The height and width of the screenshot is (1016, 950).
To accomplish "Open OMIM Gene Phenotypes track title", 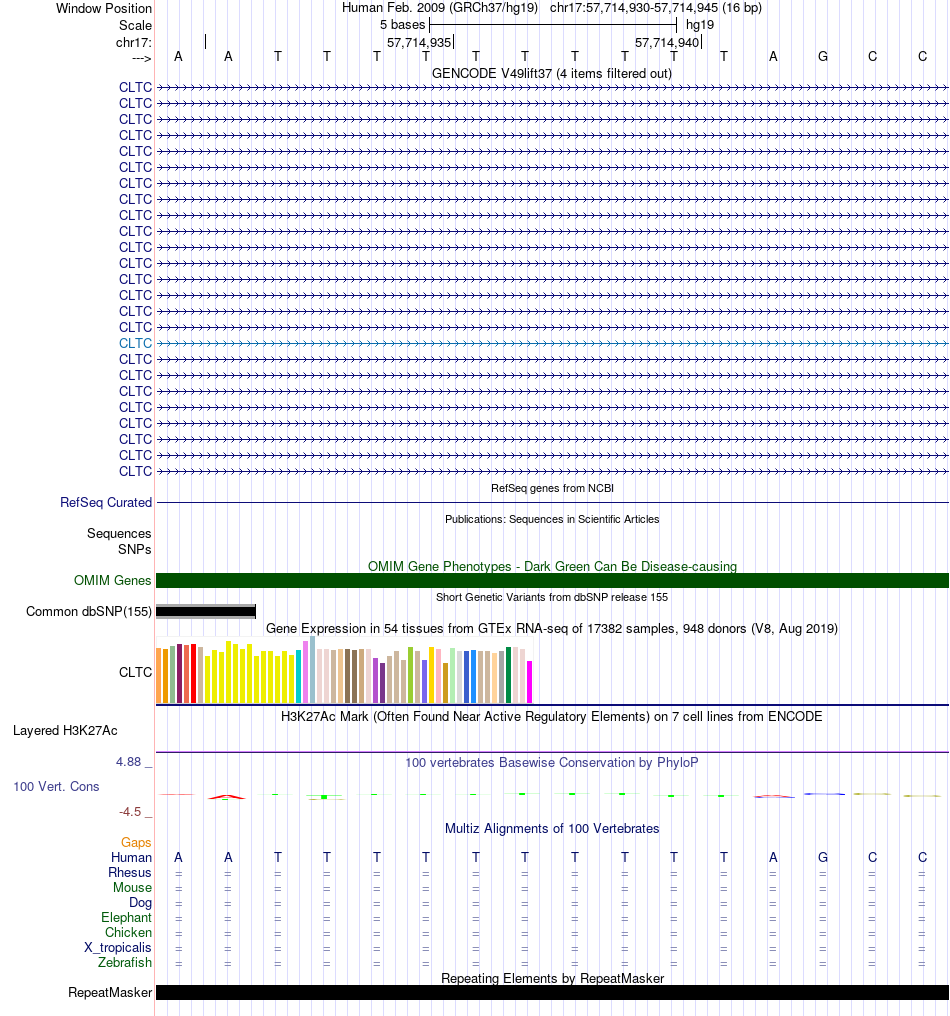I will [x=552, y=566].
